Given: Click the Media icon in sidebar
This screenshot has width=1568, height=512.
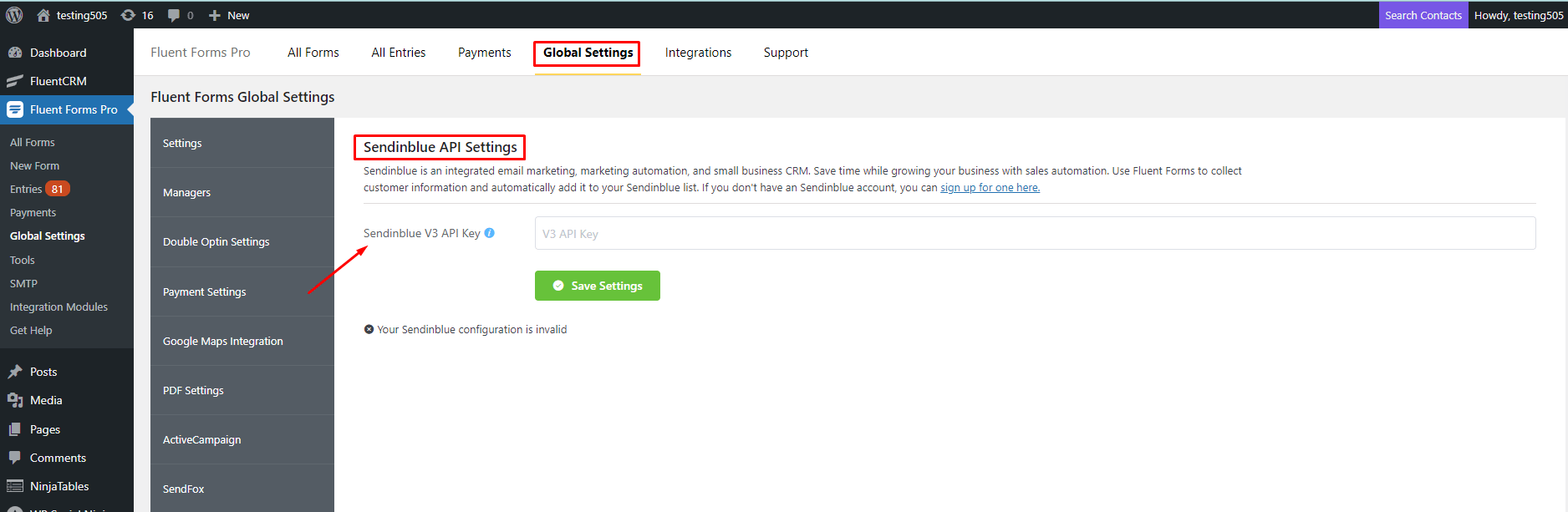Looking at the screenshot, I should 15,400.
